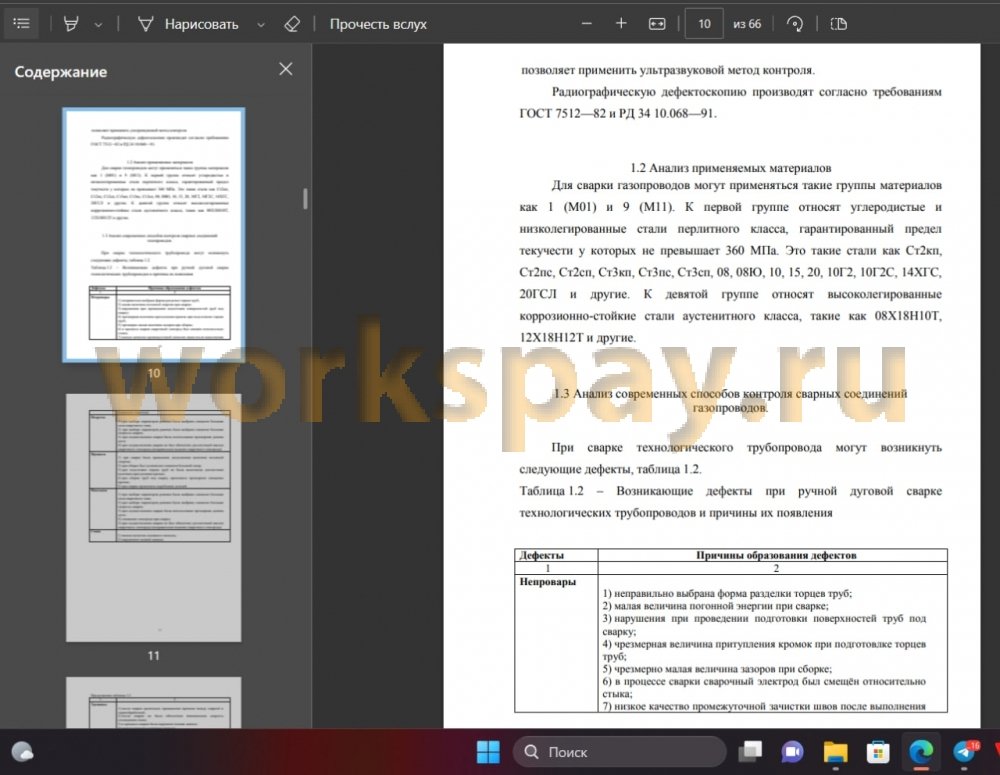The width and height of the screenshot is (1000, 775).
Task: Open the weather widget on the taskbar
Action: pos(22,752)
